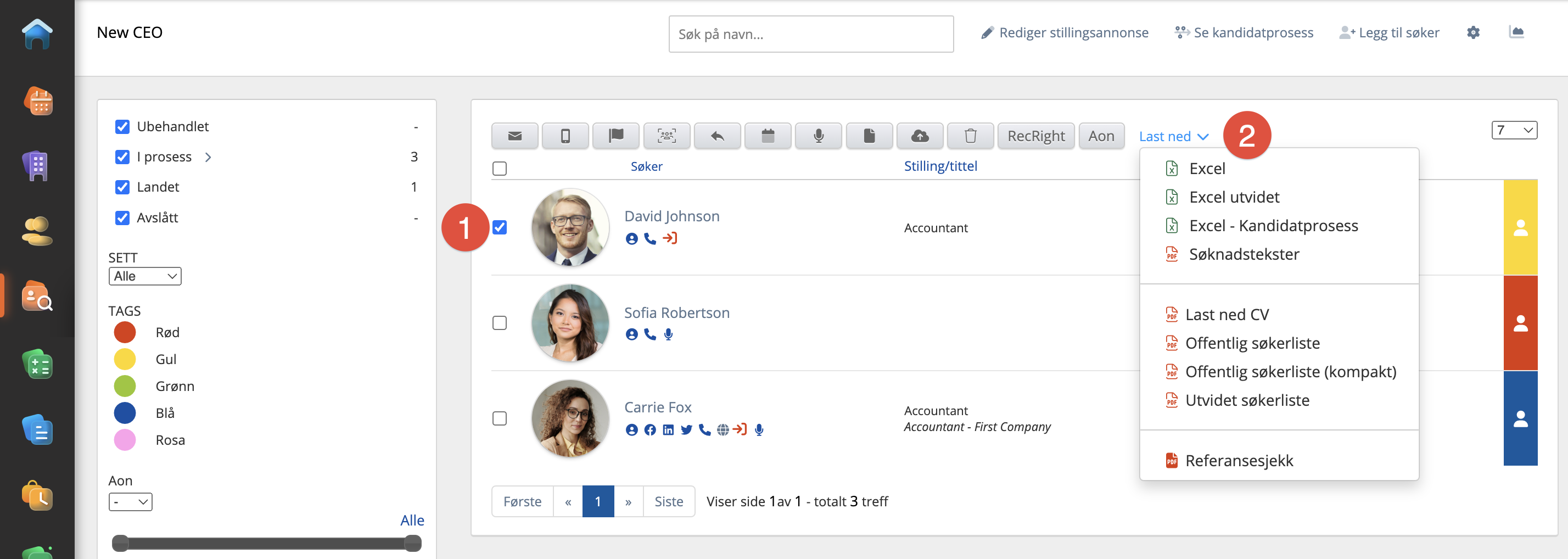
Task: Open the SETT dropdown showing Alle
Action: click(x=145, y=276)
